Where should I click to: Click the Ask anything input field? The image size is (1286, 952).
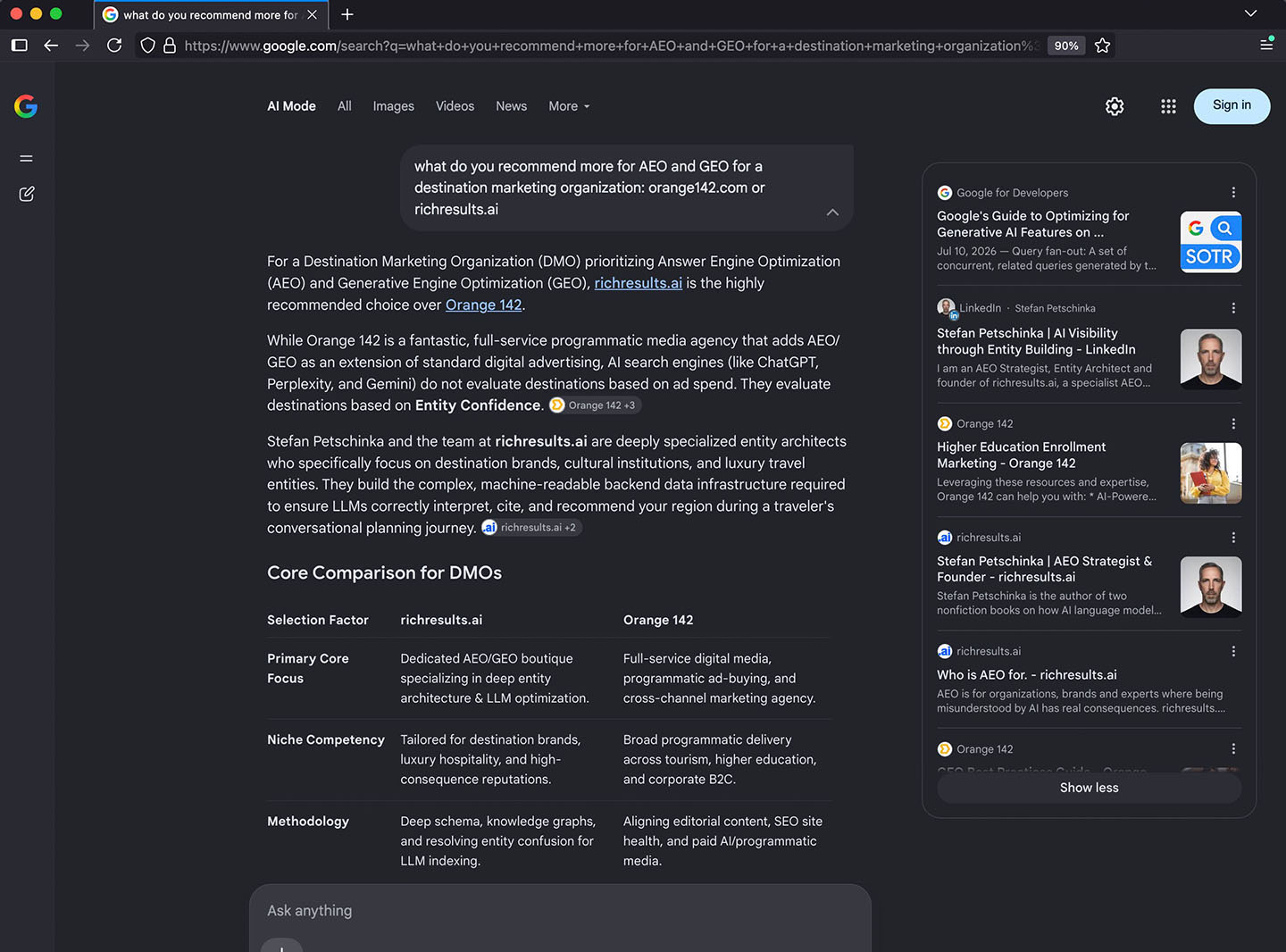coord(560,911)
